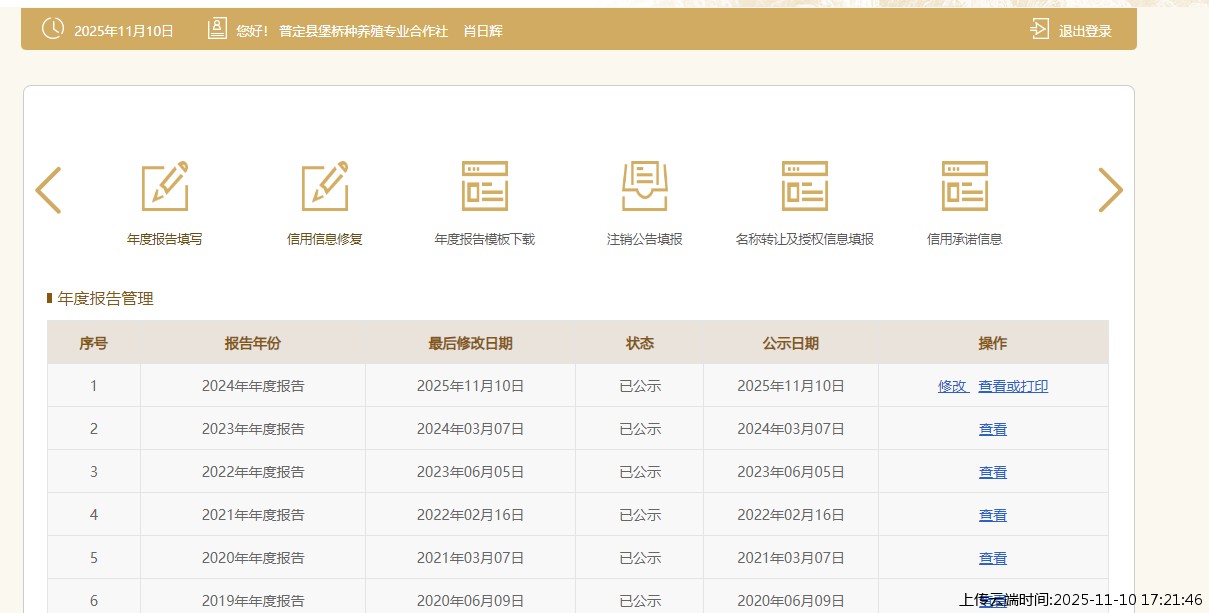The width and height of the screenshot is (1209, 613).
Task: Click the 年度报告模板下载 icon
Action: tap(485, 187)
